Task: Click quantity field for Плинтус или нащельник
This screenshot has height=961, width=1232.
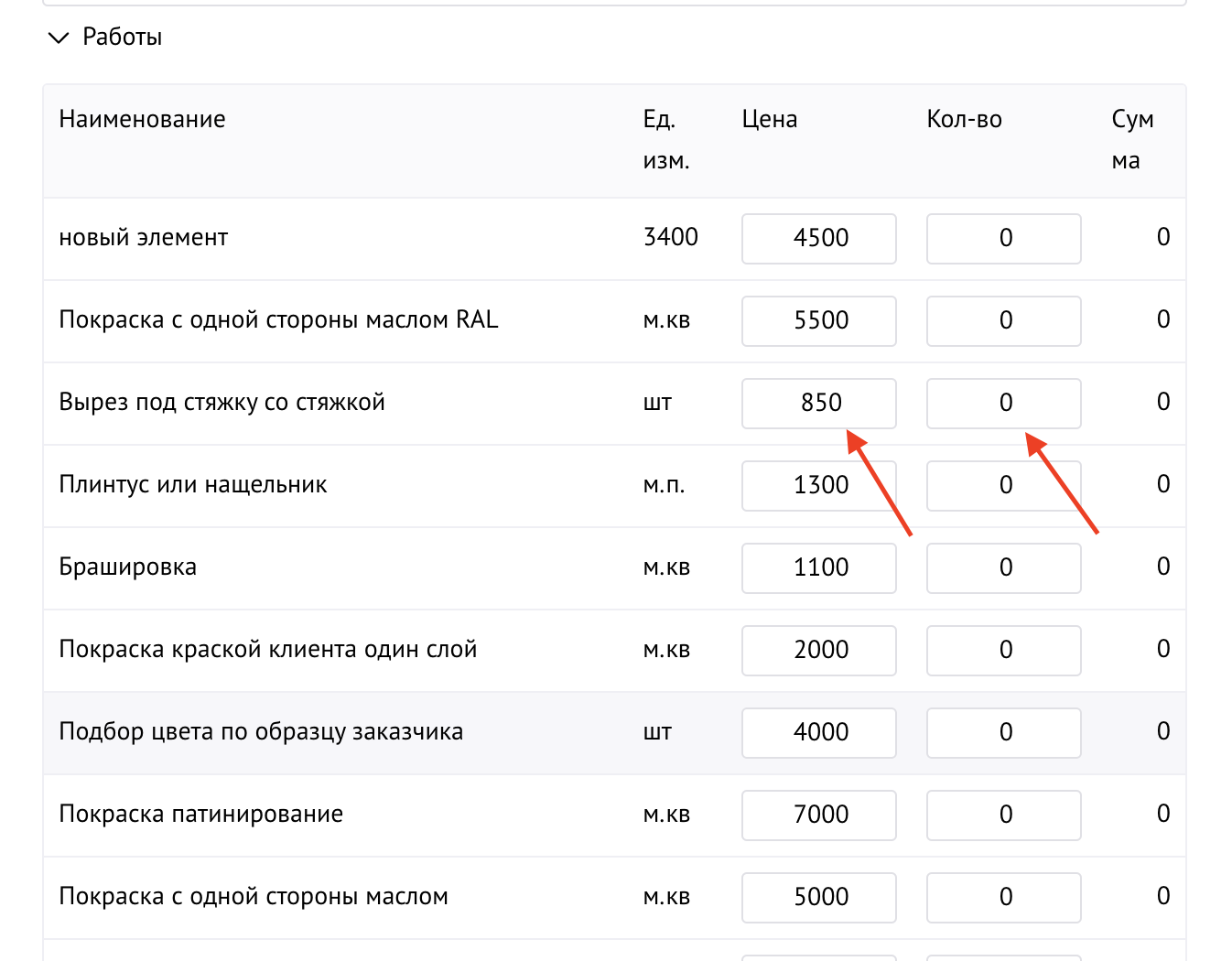Action: [x=1003, y=485]
